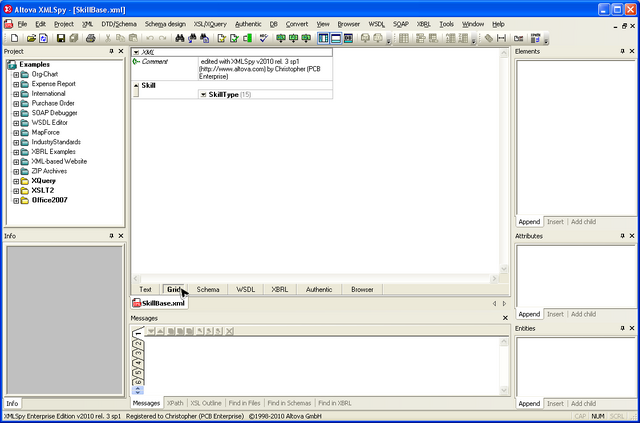This screenshot has height=423, width=640.
Task: Click the third green XSL debugger icon
Action: [306, 38]
